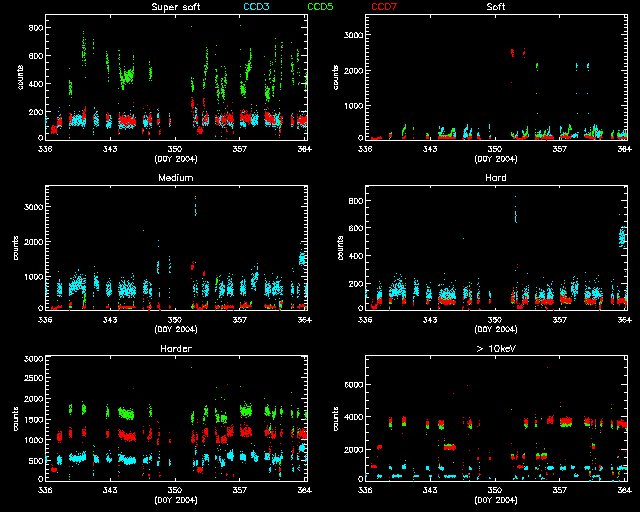
Task: Click "(DOY 2004)" label under Medium plot
Action: pos(176,329)
